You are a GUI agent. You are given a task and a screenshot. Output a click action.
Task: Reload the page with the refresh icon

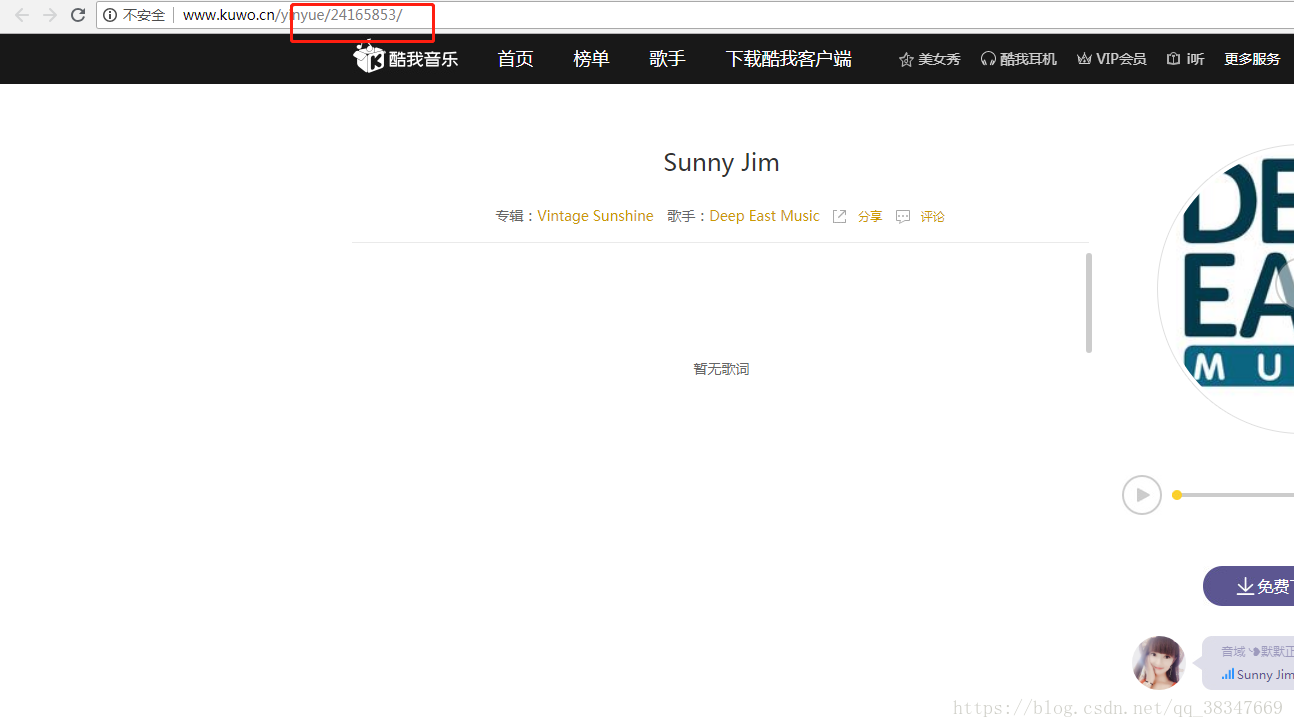pyautogui.click(x=77, y=15)
